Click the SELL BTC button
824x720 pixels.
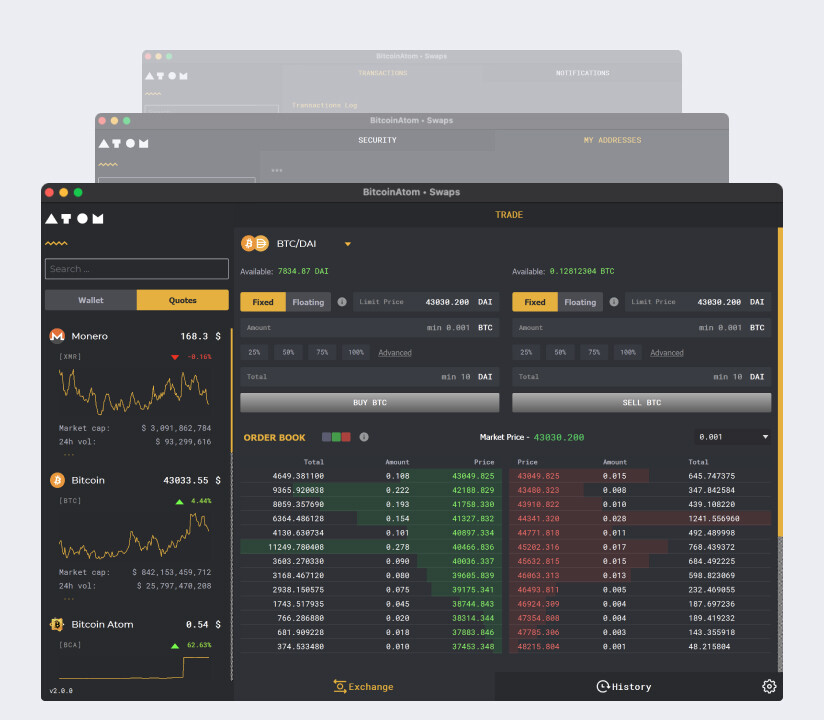click(642, 403)
